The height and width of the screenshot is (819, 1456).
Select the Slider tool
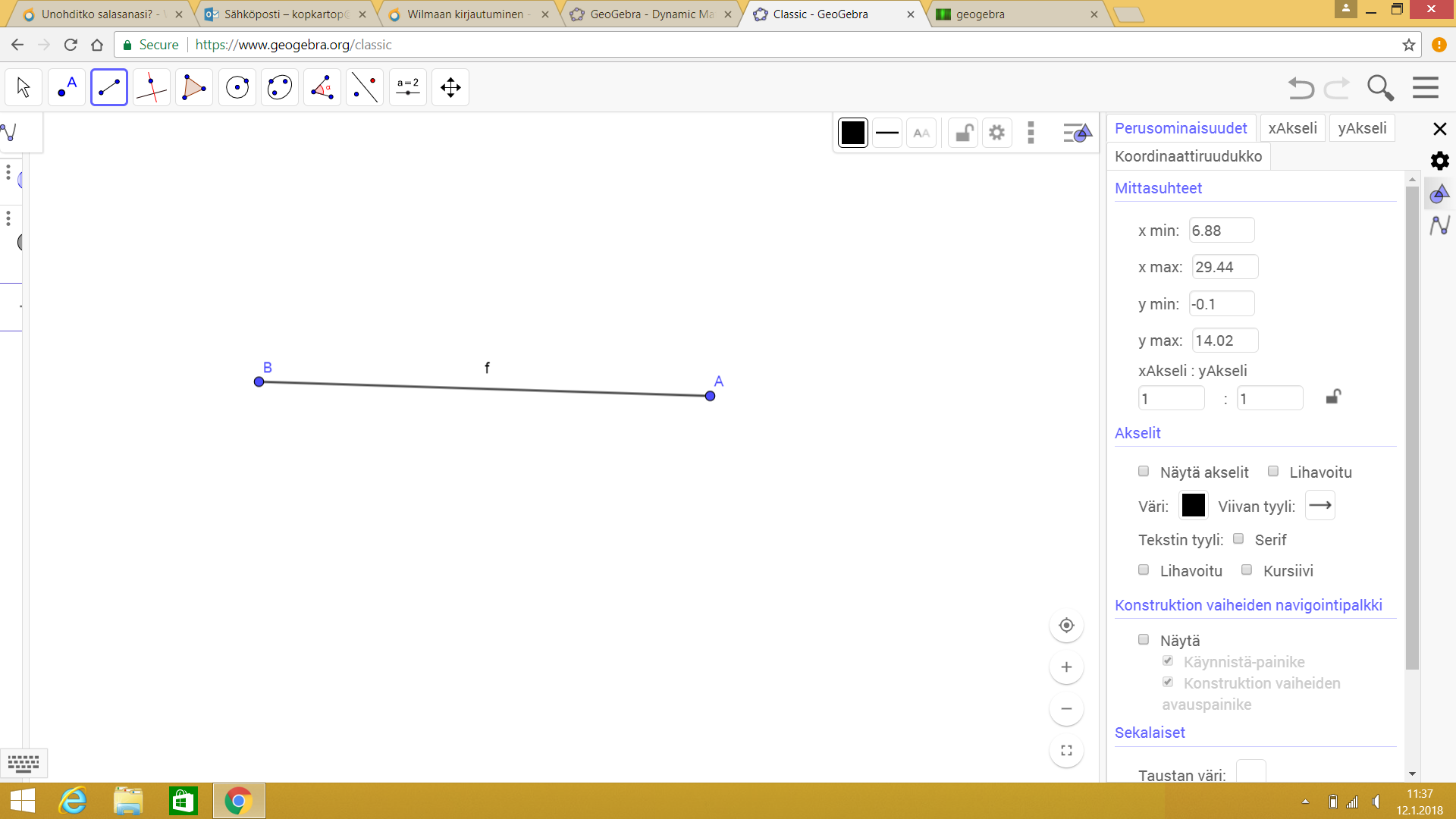[408, 87]
